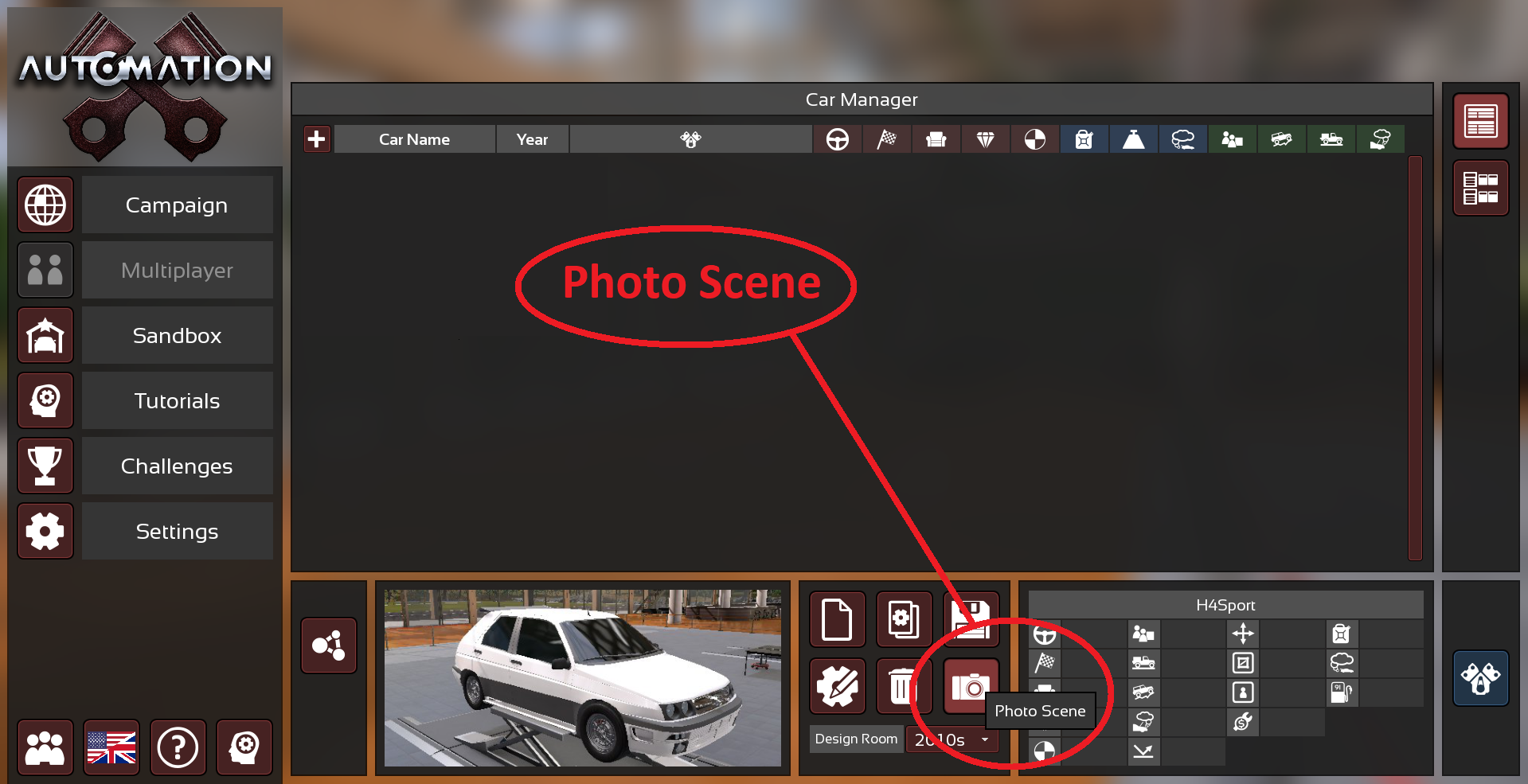Open the Settings menu entry

tap(177, 531)
